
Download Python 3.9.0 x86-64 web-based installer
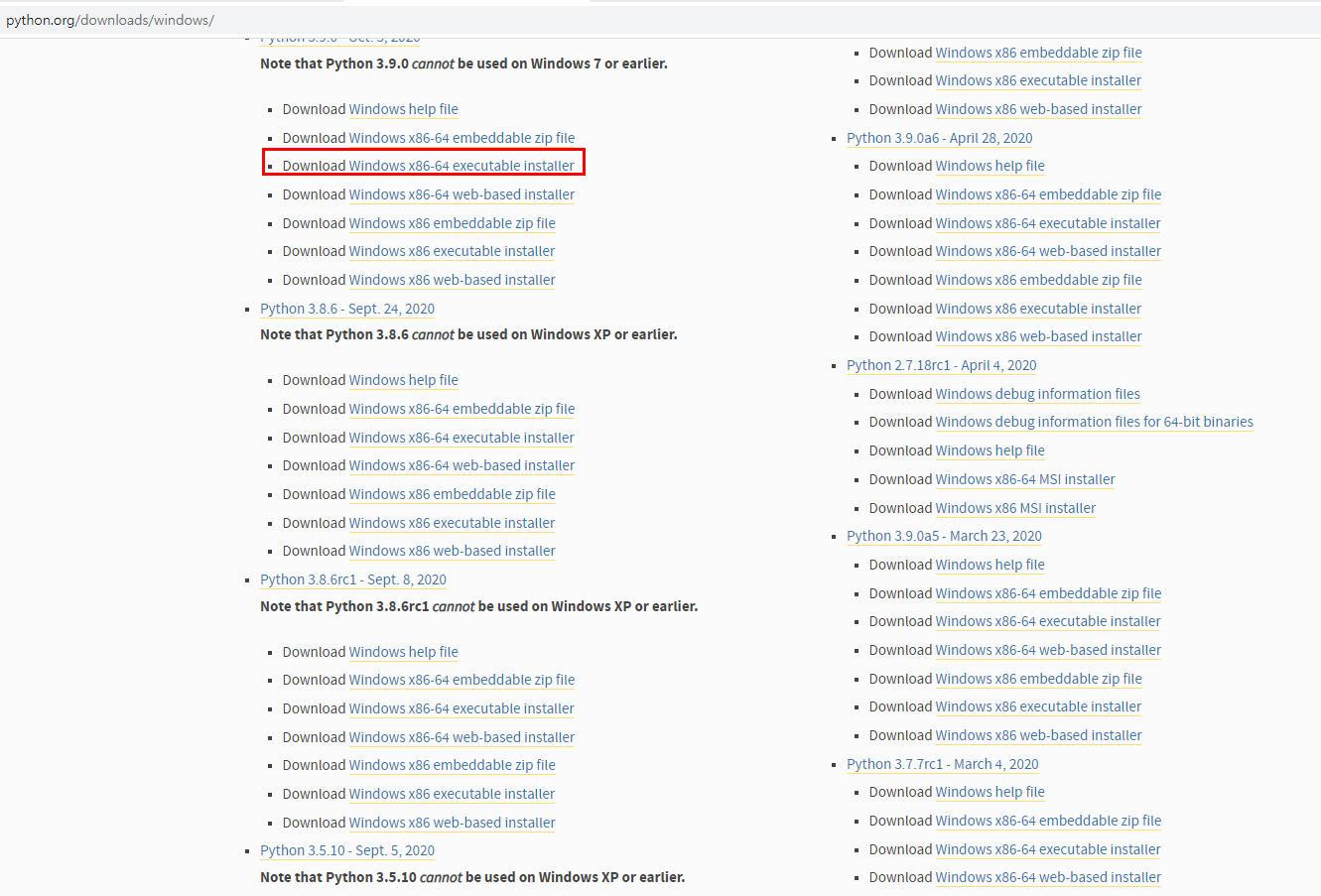(x=462, y=194)
